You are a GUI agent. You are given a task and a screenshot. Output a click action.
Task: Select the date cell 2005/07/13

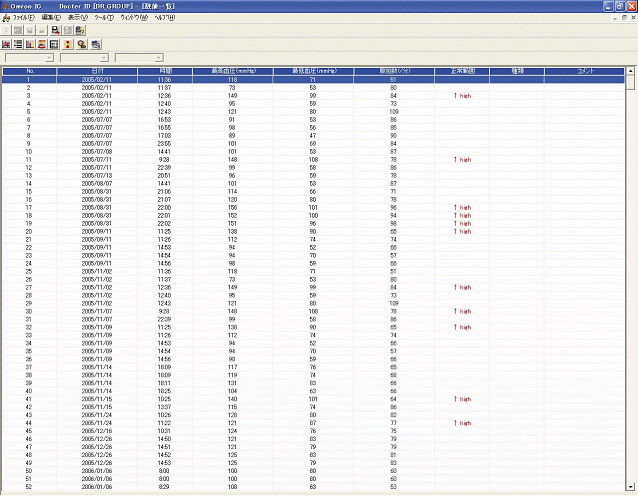click(97, 176)
